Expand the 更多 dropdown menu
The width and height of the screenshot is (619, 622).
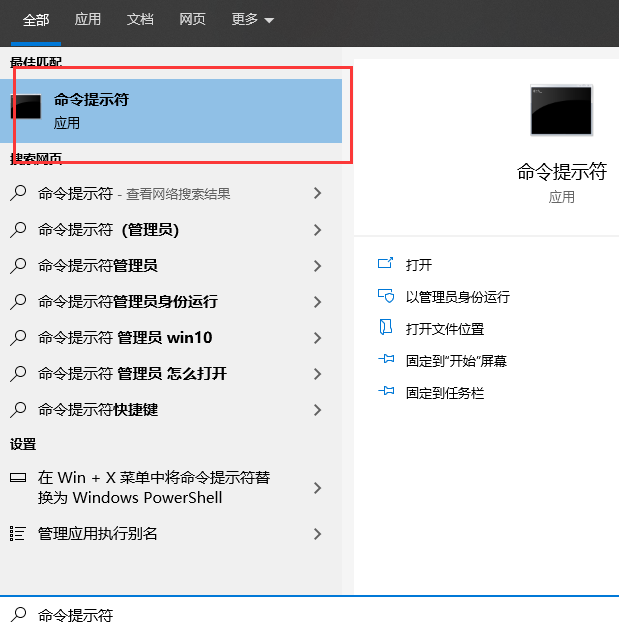coord(252,20)
